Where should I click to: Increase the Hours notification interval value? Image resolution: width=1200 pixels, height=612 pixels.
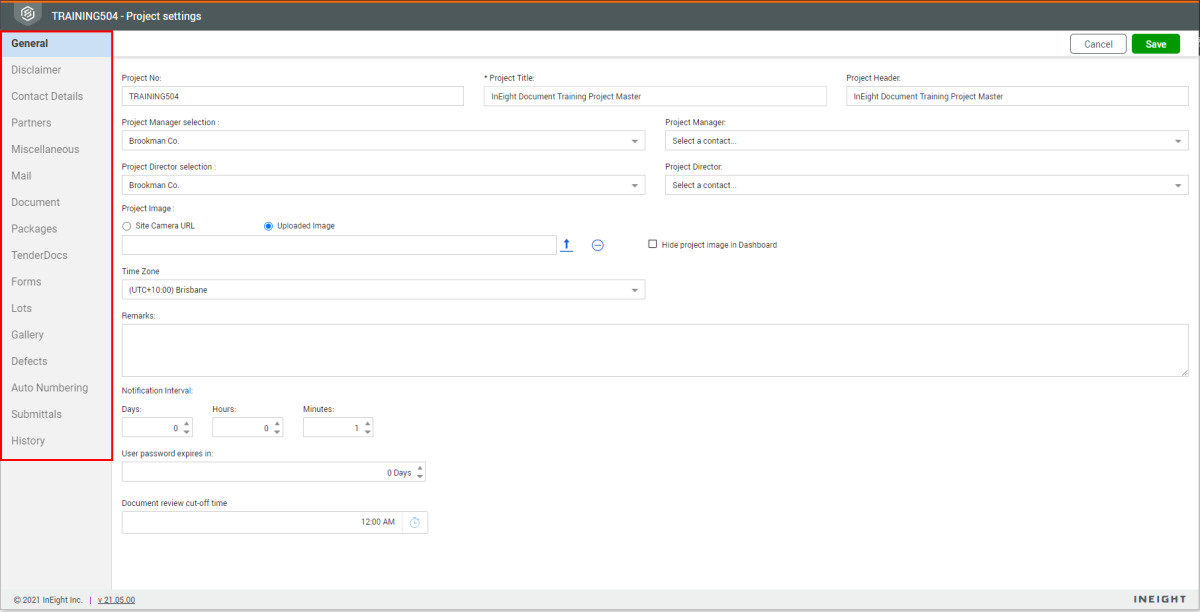click(x=277, y=423)
